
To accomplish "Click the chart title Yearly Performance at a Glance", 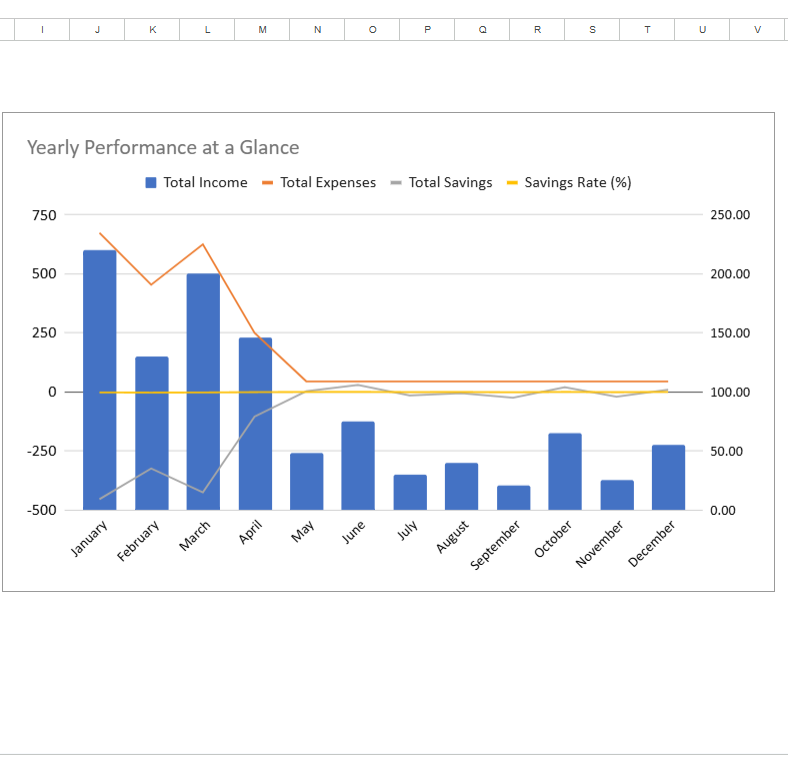I will tap(163, 148).
